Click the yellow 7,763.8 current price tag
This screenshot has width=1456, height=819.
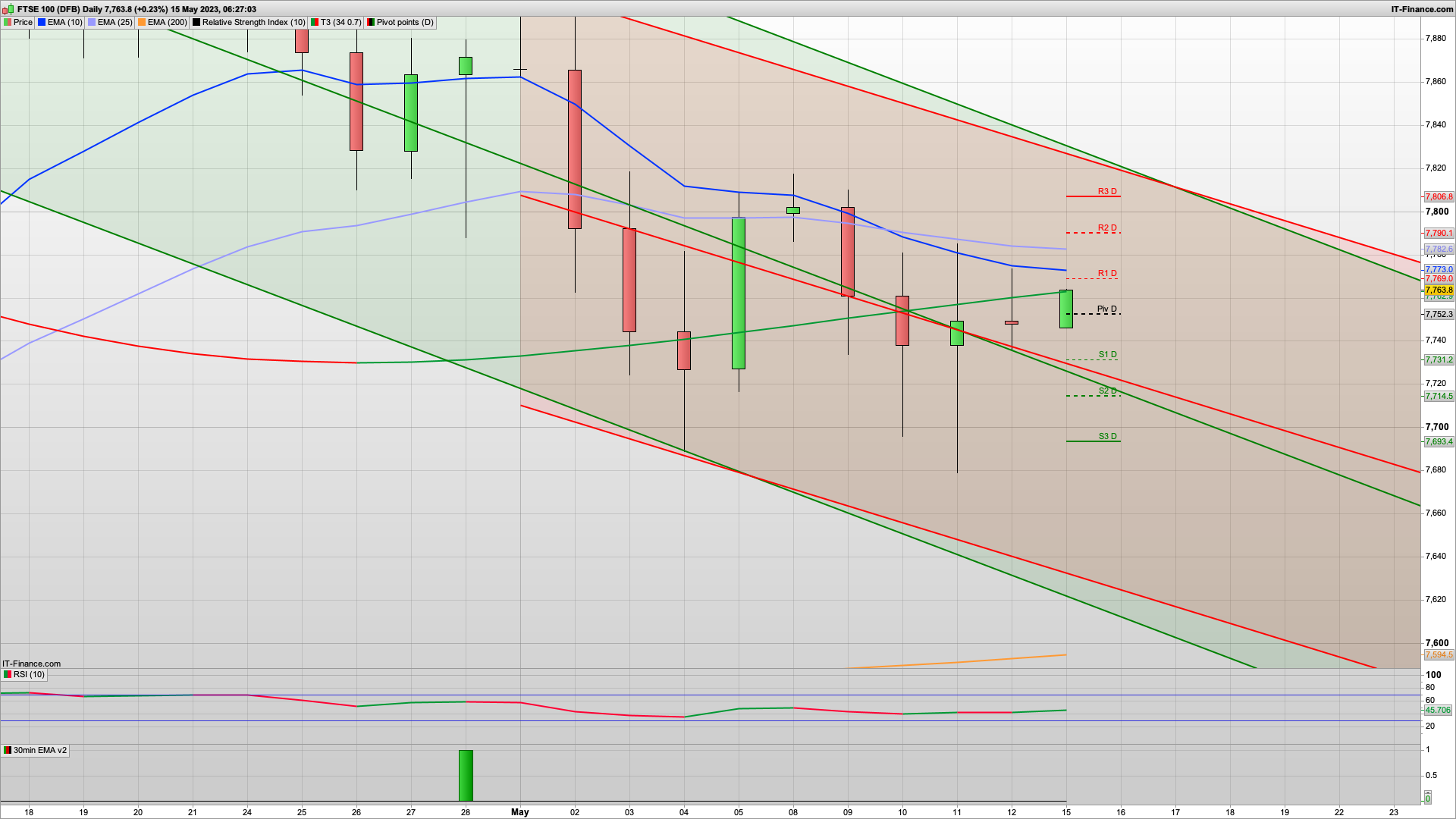[x=1439, y=290]
